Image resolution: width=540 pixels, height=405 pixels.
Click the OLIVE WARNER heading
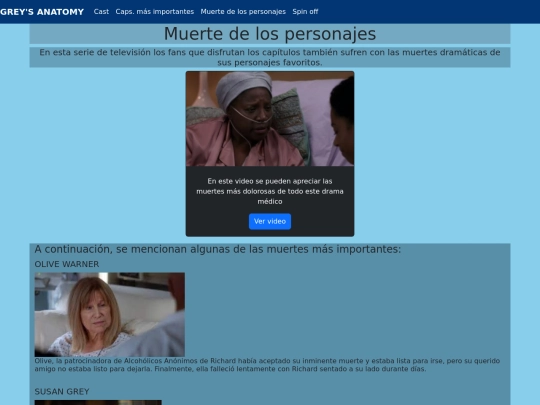[x=67, y=264]
